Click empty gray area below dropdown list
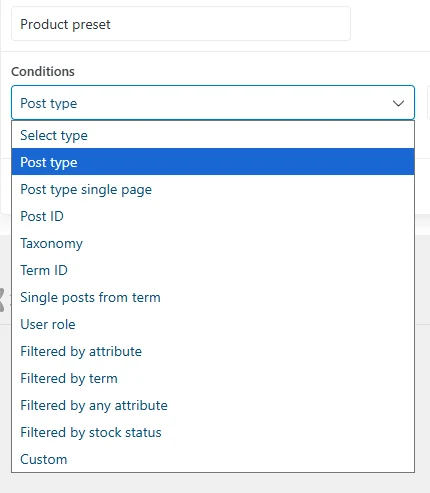 213,483
